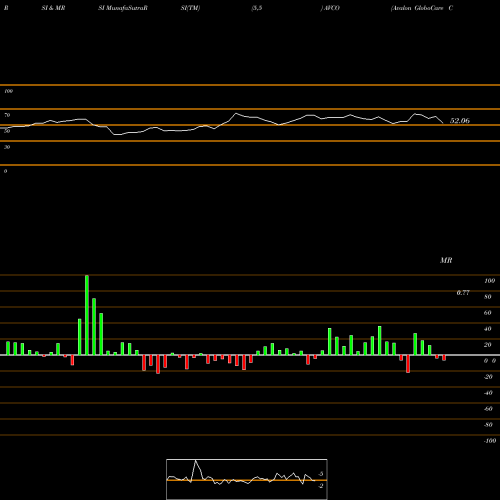Click the '(5,5' parameter text
500x500 pixels.
click(x=257, y=8)
